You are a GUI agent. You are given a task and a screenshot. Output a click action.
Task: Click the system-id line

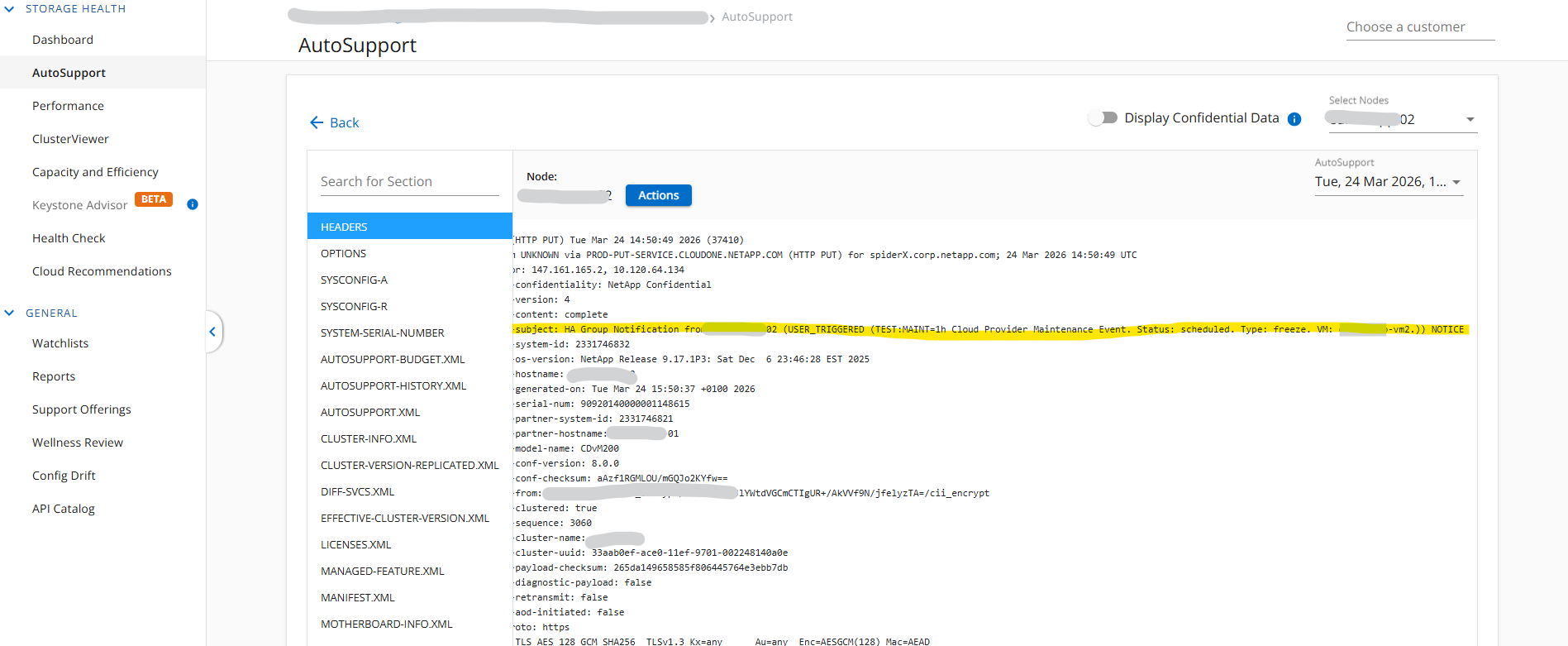[572, 344]
